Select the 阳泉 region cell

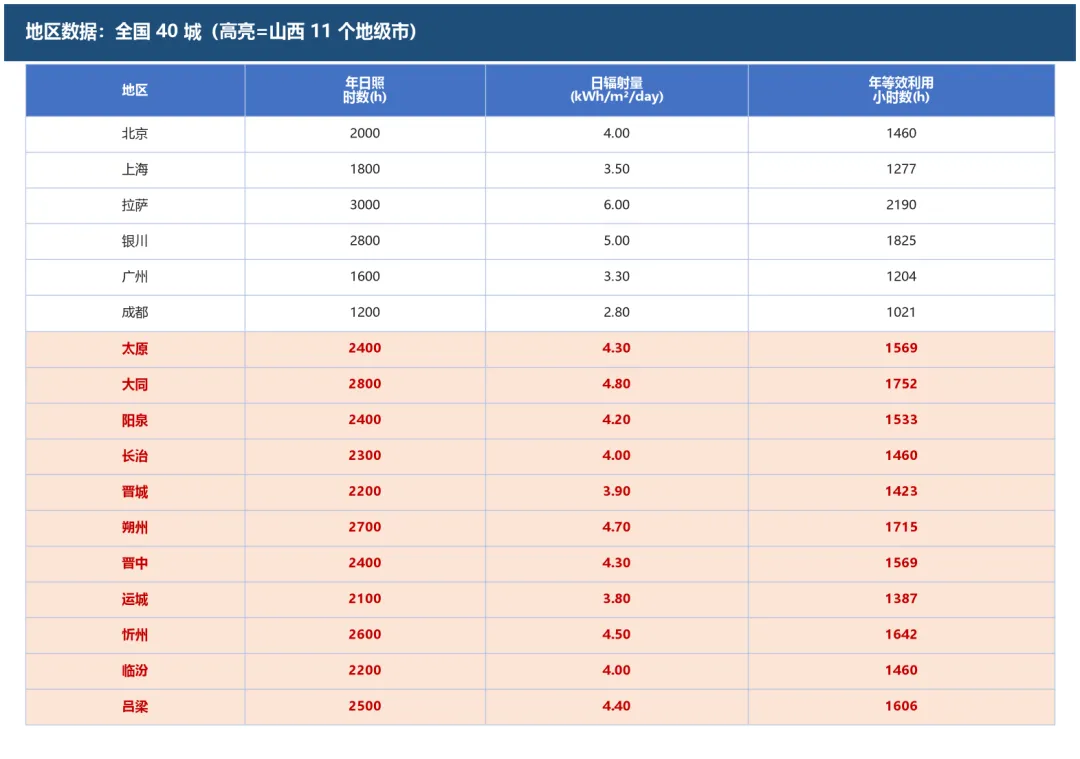pos(135,420)
